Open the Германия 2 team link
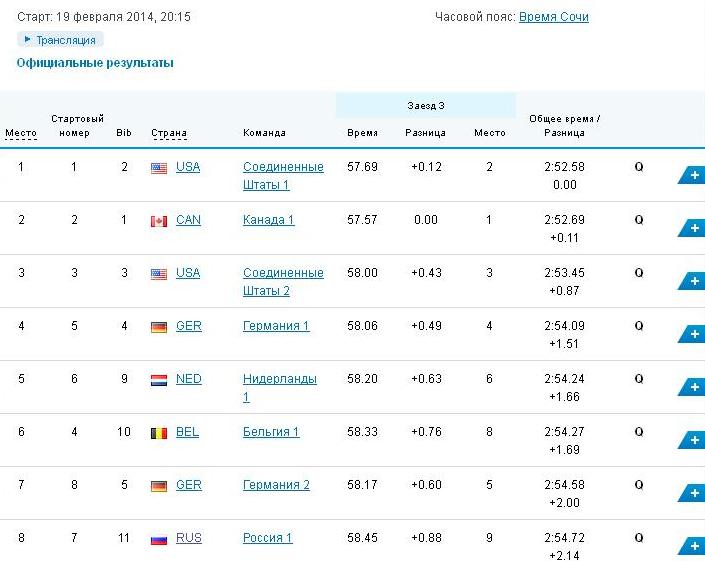 pos(276,485)
